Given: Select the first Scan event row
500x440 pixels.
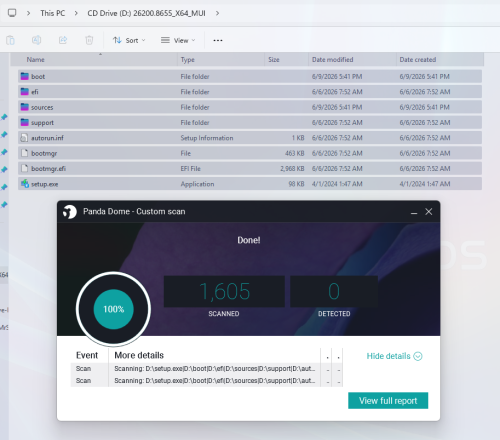Looking at the screenshot, I should (207, 369).
